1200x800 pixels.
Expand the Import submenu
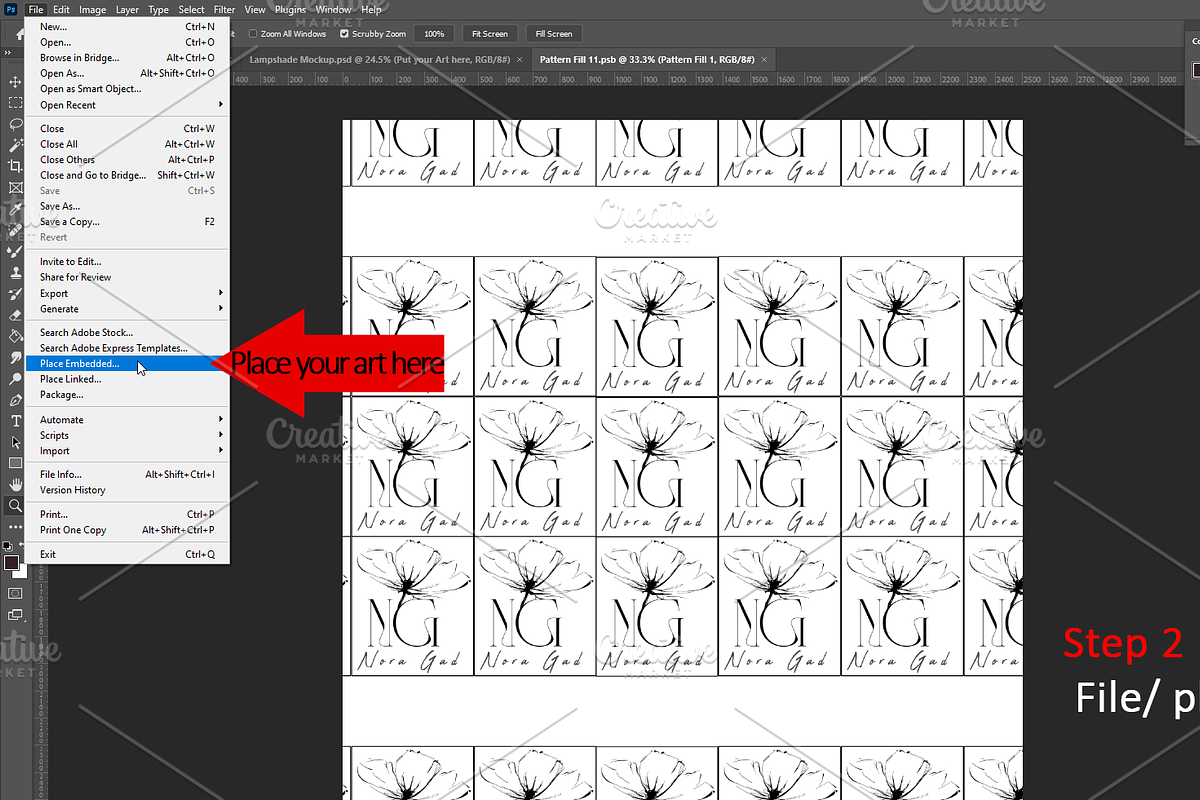click(x=127, y=451)
